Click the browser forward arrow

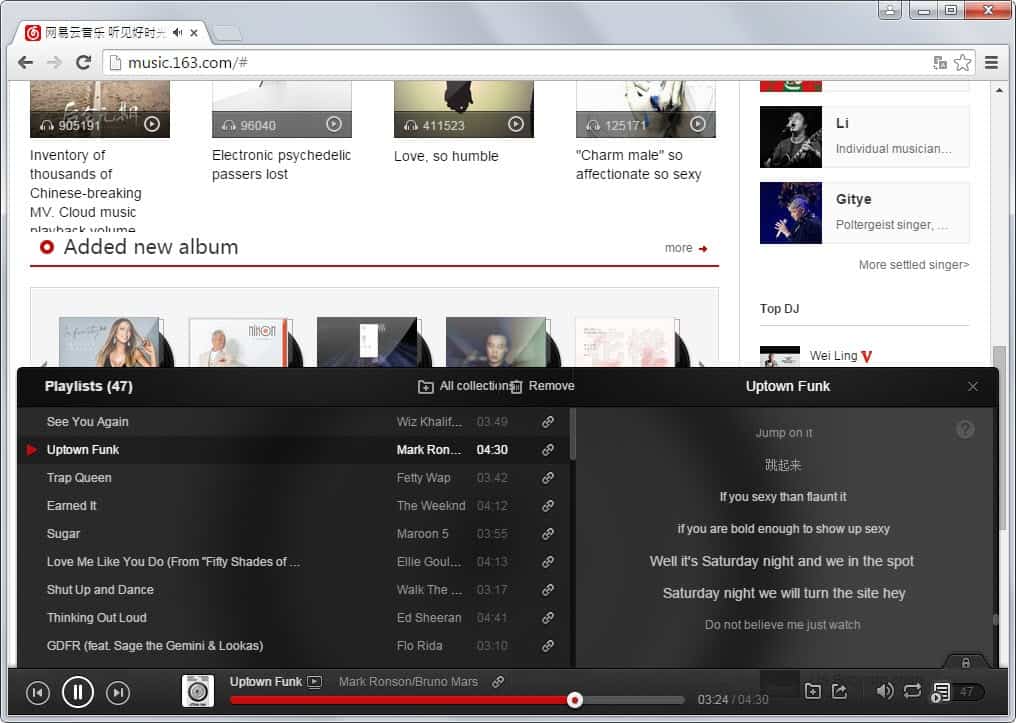[x=54, y=62]
